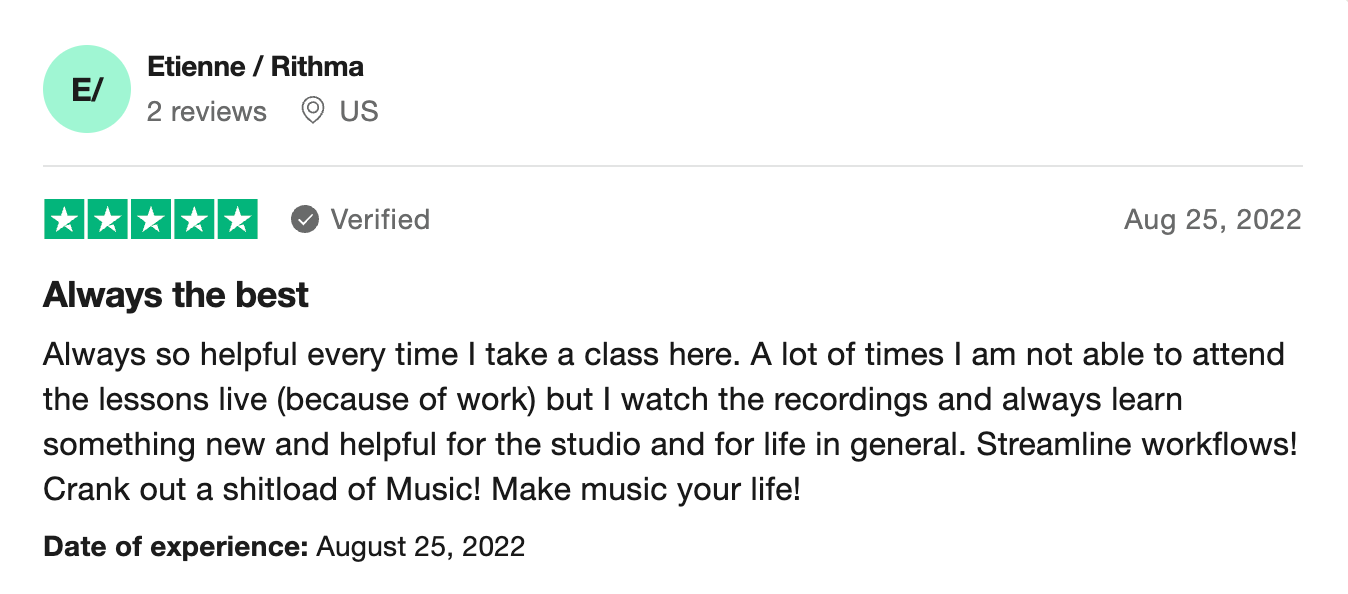The width and height of the screenshot is (1348, 594).
Task: Open the "Always the best" review title
Action: coord(176,295)
